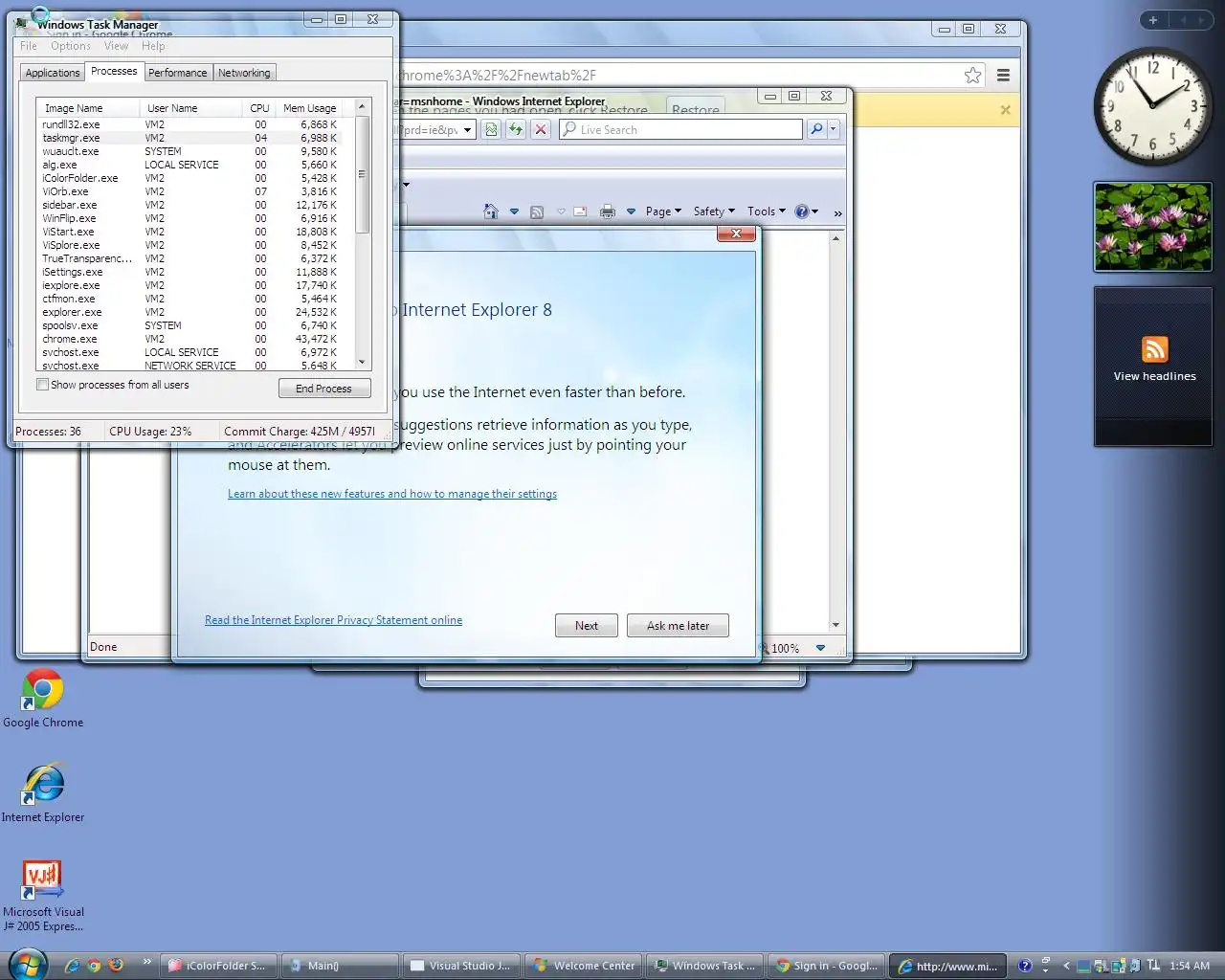Show hidden system tray icons
The height and width of the screenshot is (980, 1225).
1066,966
